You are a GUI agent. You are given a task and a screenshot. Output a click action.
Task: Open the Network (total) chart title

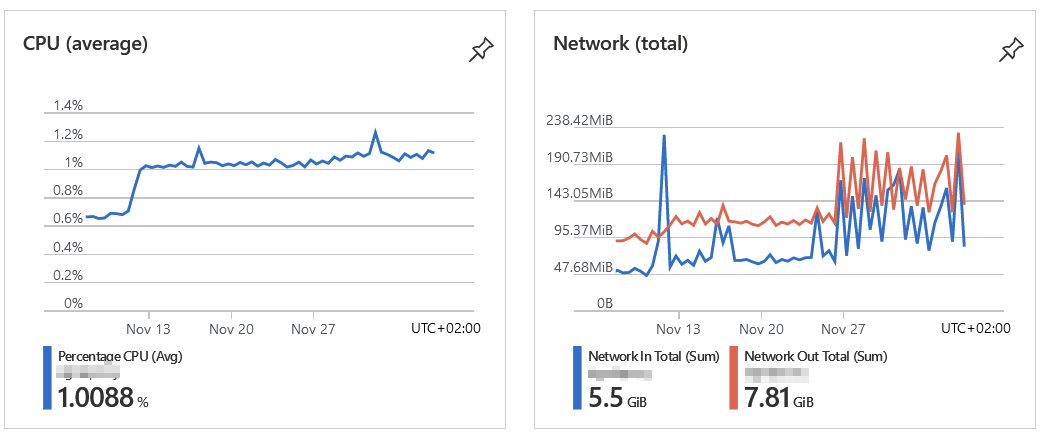[x=620, y=44]
